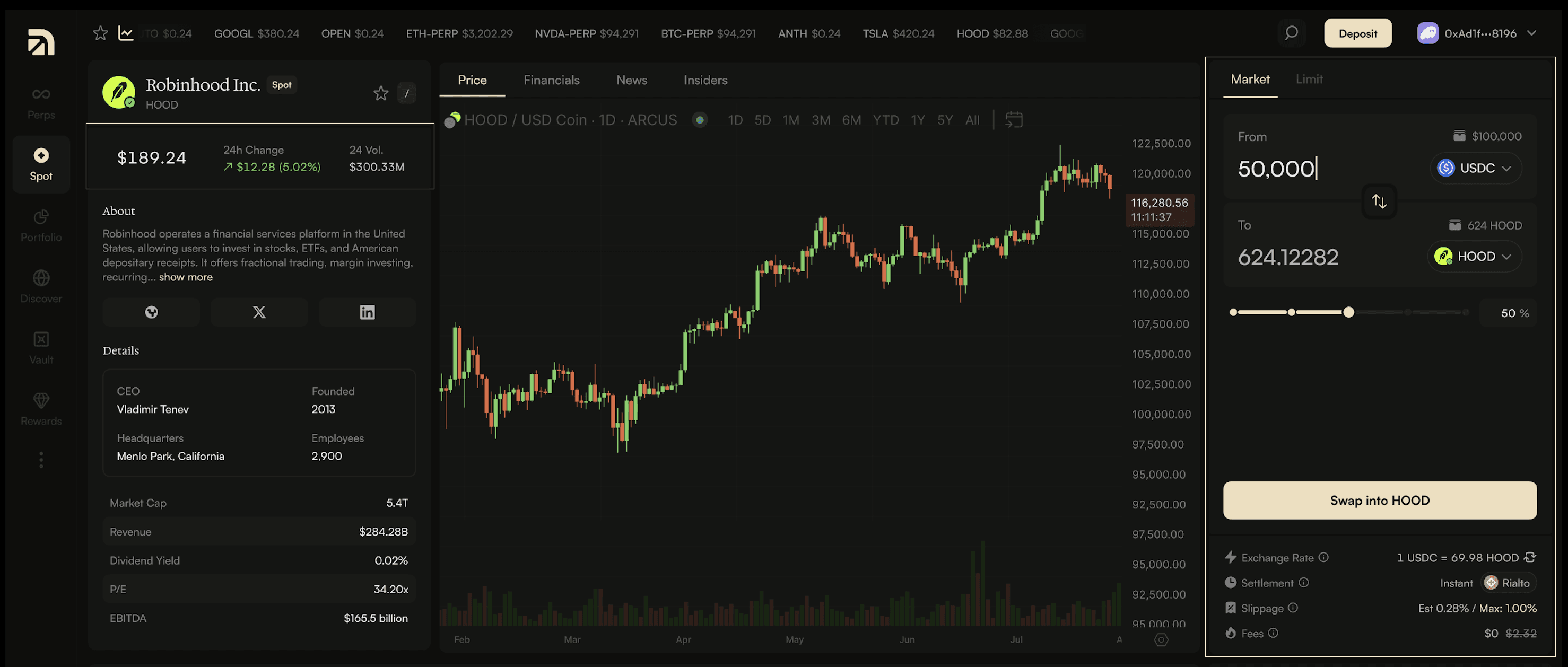
Task: Set chart range to All
Action: pyautogui.click(x=972, y=120)
